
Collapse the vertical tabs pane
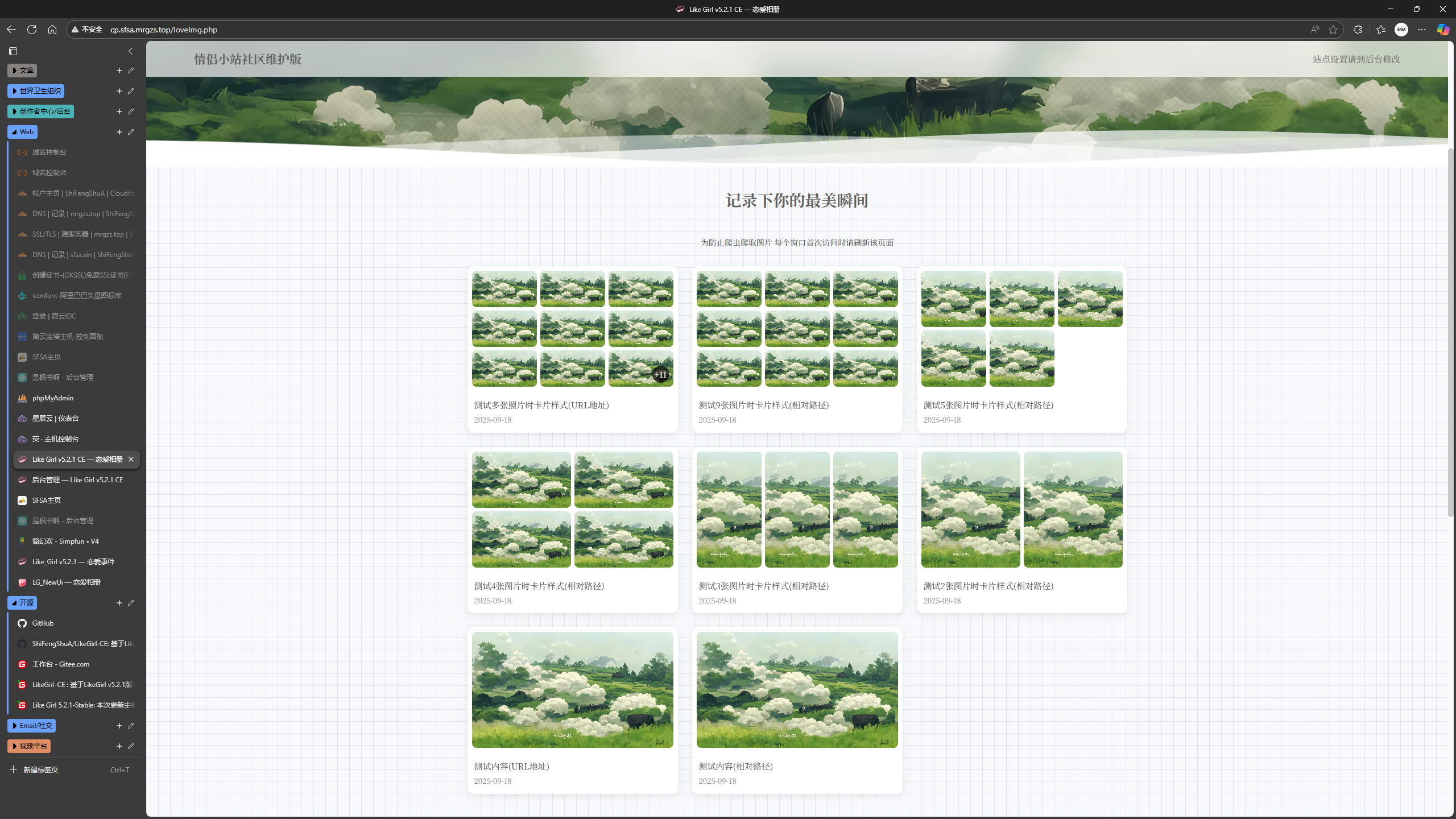(130, 51)
